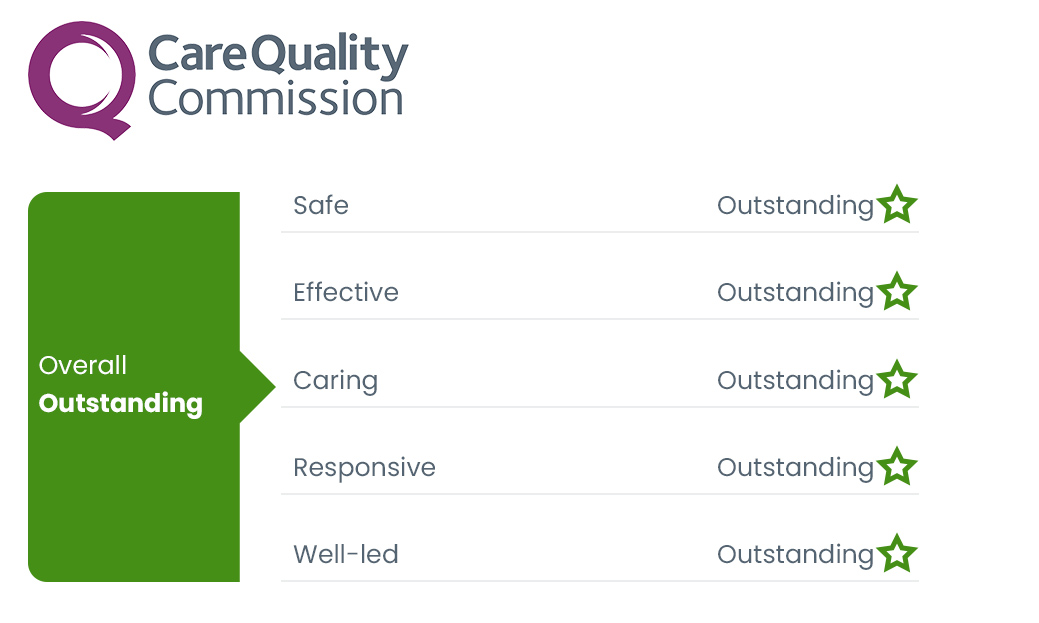Click the Outstanding rating text for Well-led
Image resolution: width=1039 pixels, height=623 pixels.
pos(795,555)
